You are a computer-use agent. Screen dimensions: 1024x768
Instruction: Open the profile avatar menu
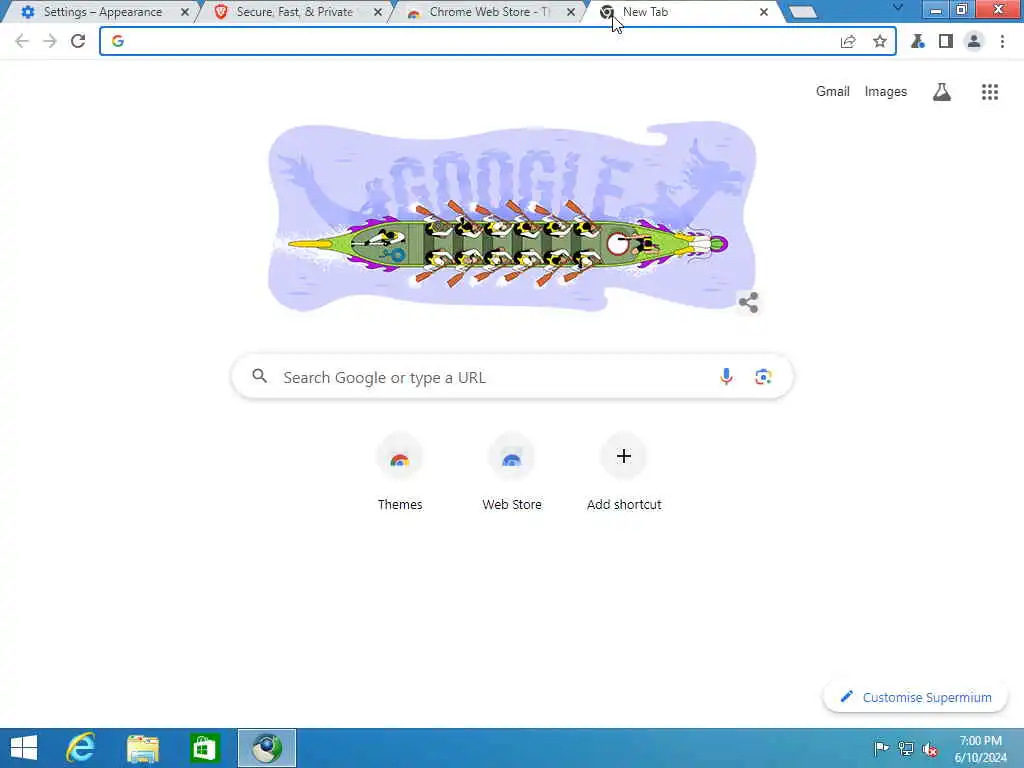[974, 41]
